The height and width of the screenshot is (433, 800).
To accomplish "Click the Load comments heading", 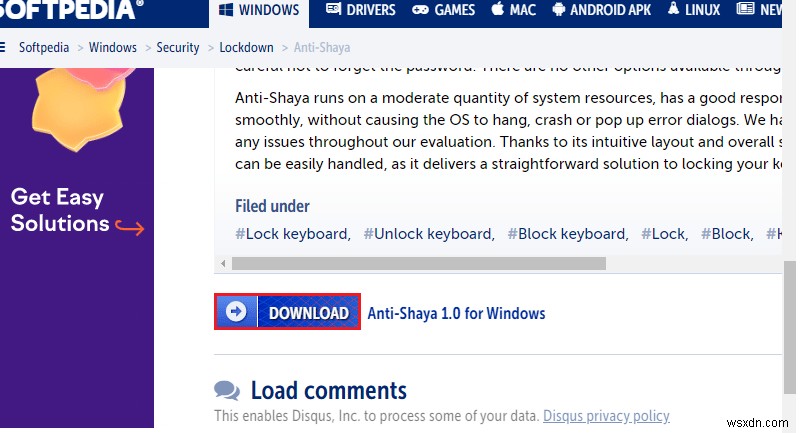I will coord(328,390).
